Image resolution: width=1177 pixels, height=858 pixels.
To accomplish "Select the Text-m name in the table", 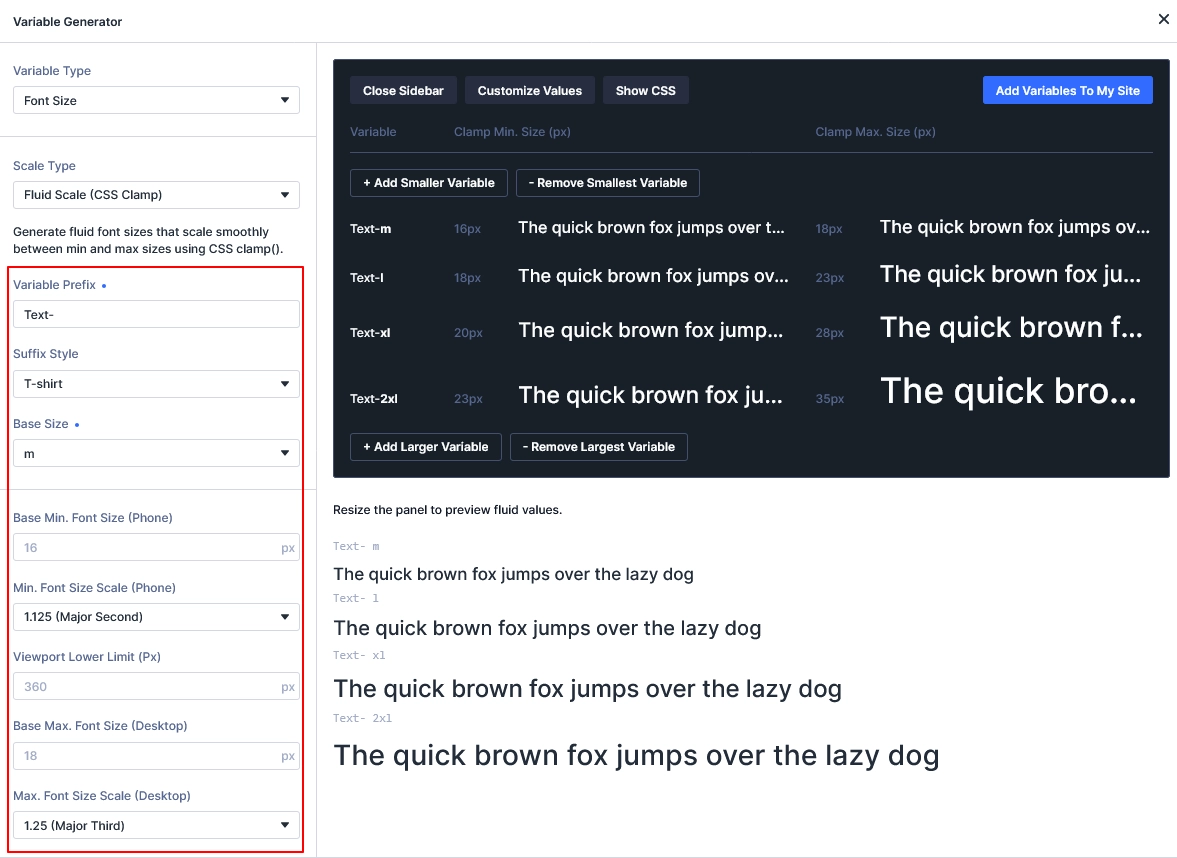I will 370,229.
